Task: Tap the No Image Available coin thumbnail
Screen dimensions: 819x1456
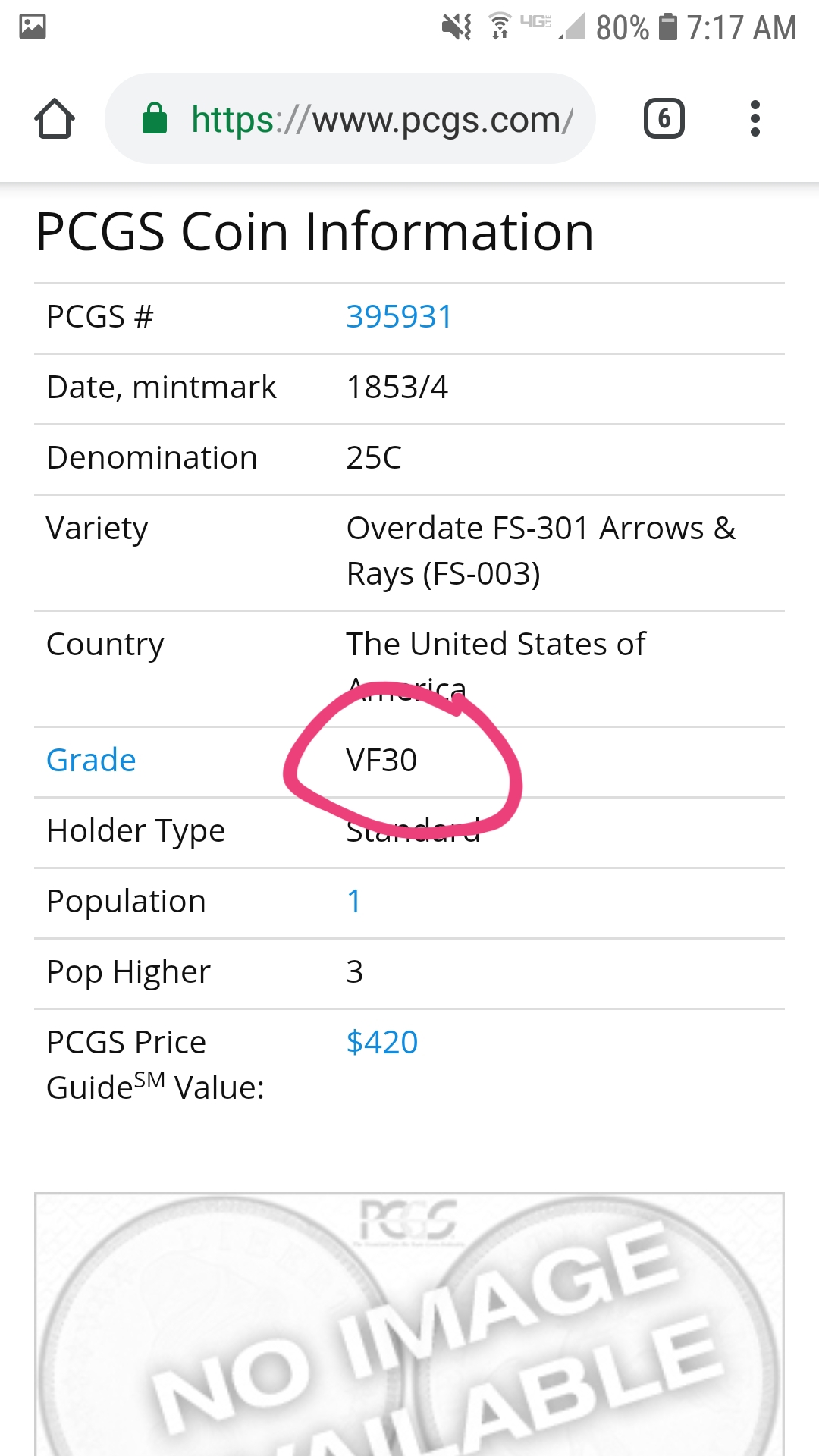Action: (x=409, y=1324)
